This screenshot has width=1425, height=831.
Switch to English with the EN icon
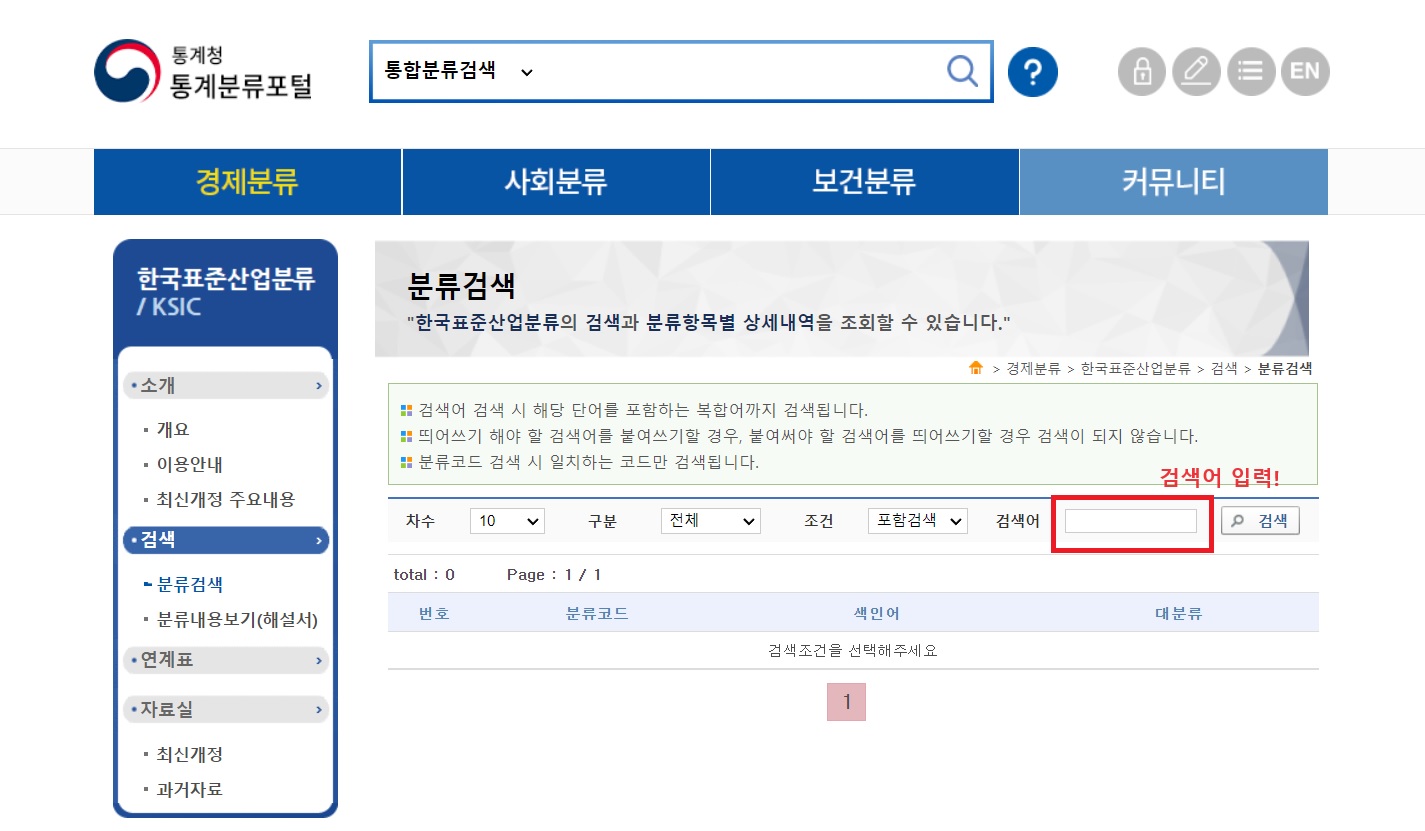tap(1305, 71)
